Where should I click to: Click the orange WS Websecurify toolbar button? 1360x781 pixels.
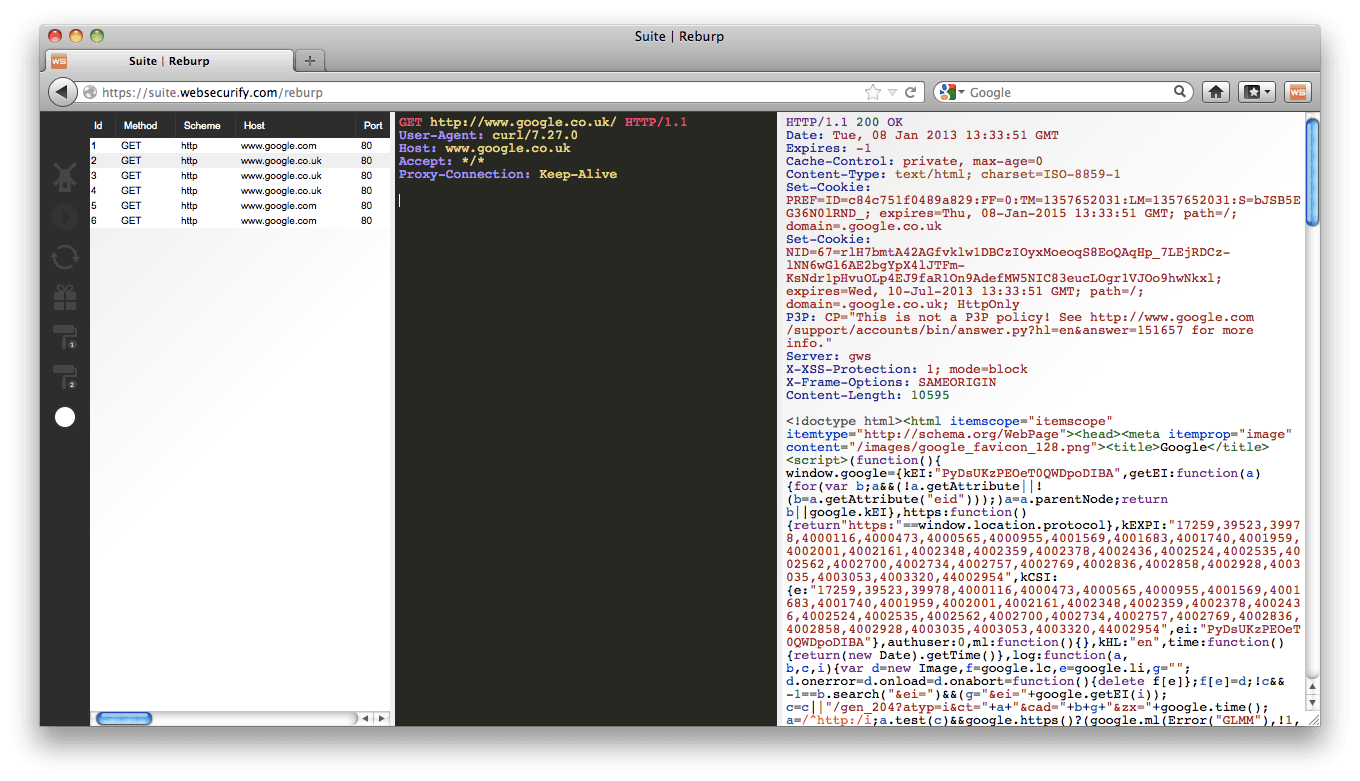pos(1297,92)
